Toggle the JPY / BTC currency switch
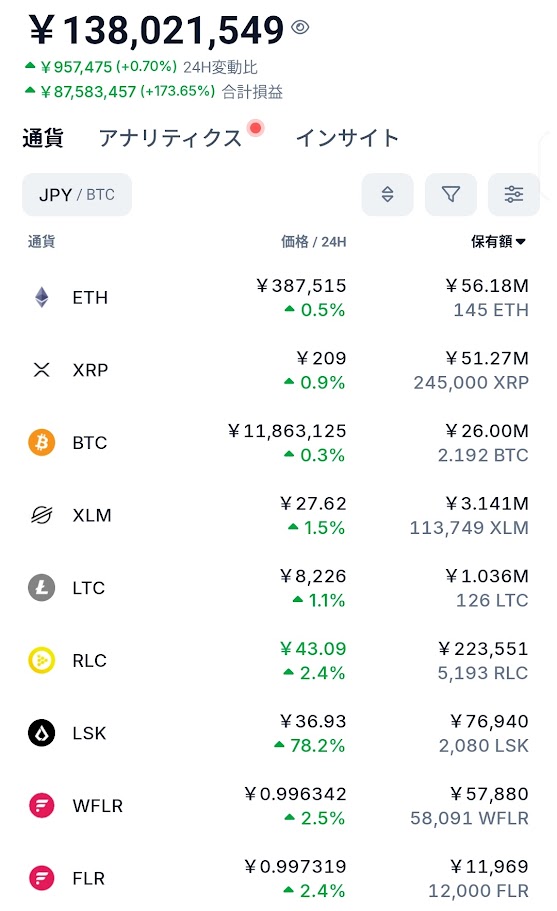Viewport: 557px width, 911px height. click(77, 194)
